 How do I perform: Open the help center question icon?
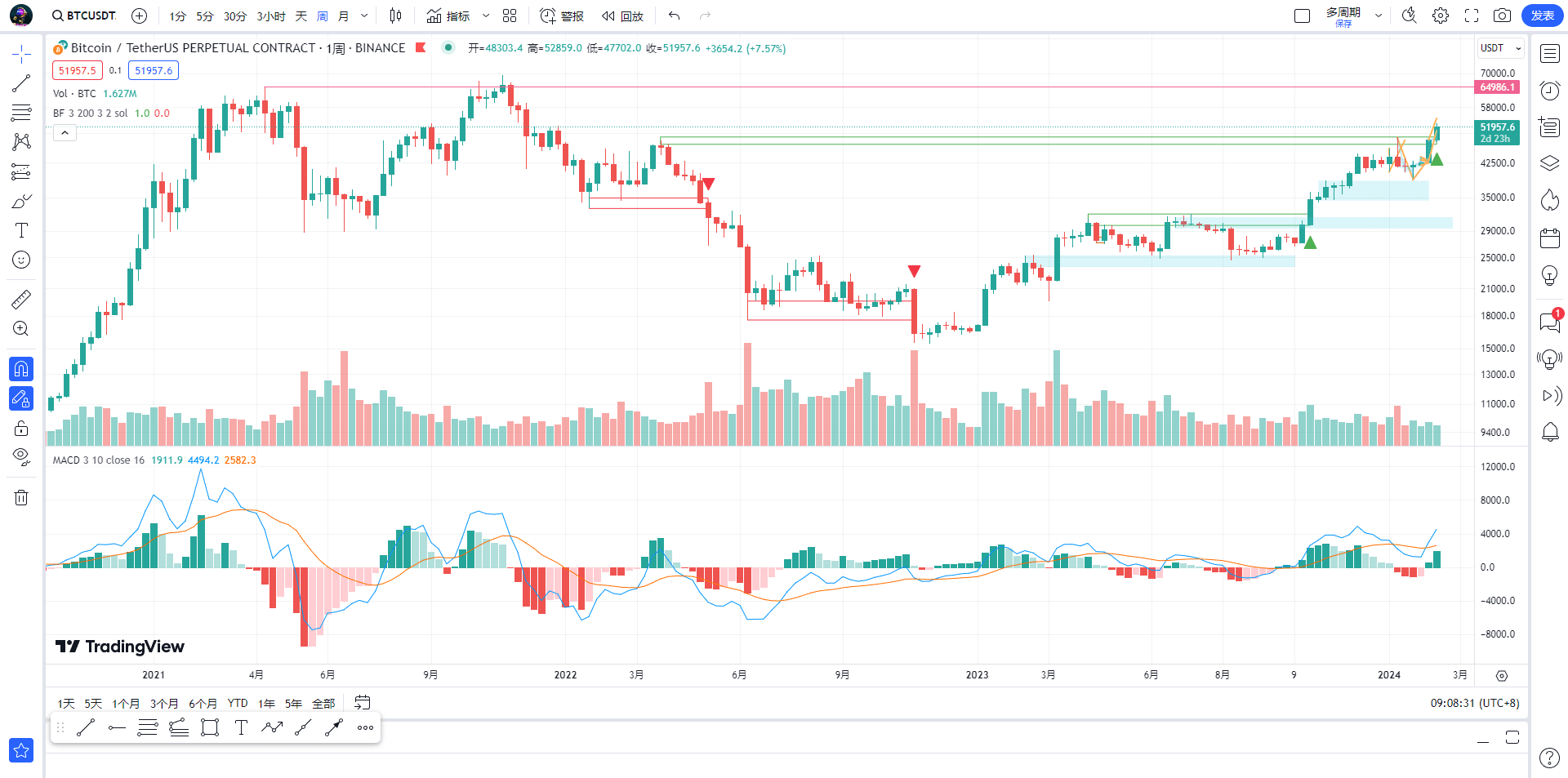pyautogui.click(x=1549, y=758)
